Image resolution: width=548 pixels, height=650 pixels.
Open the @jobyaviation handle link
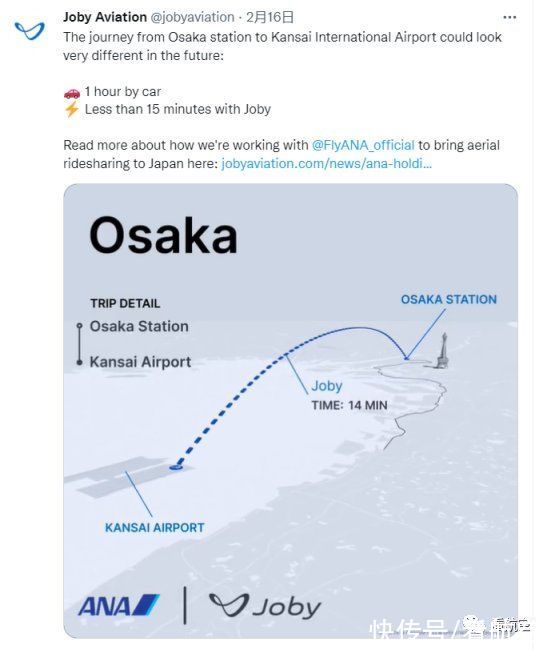click(x=192, y=17)
